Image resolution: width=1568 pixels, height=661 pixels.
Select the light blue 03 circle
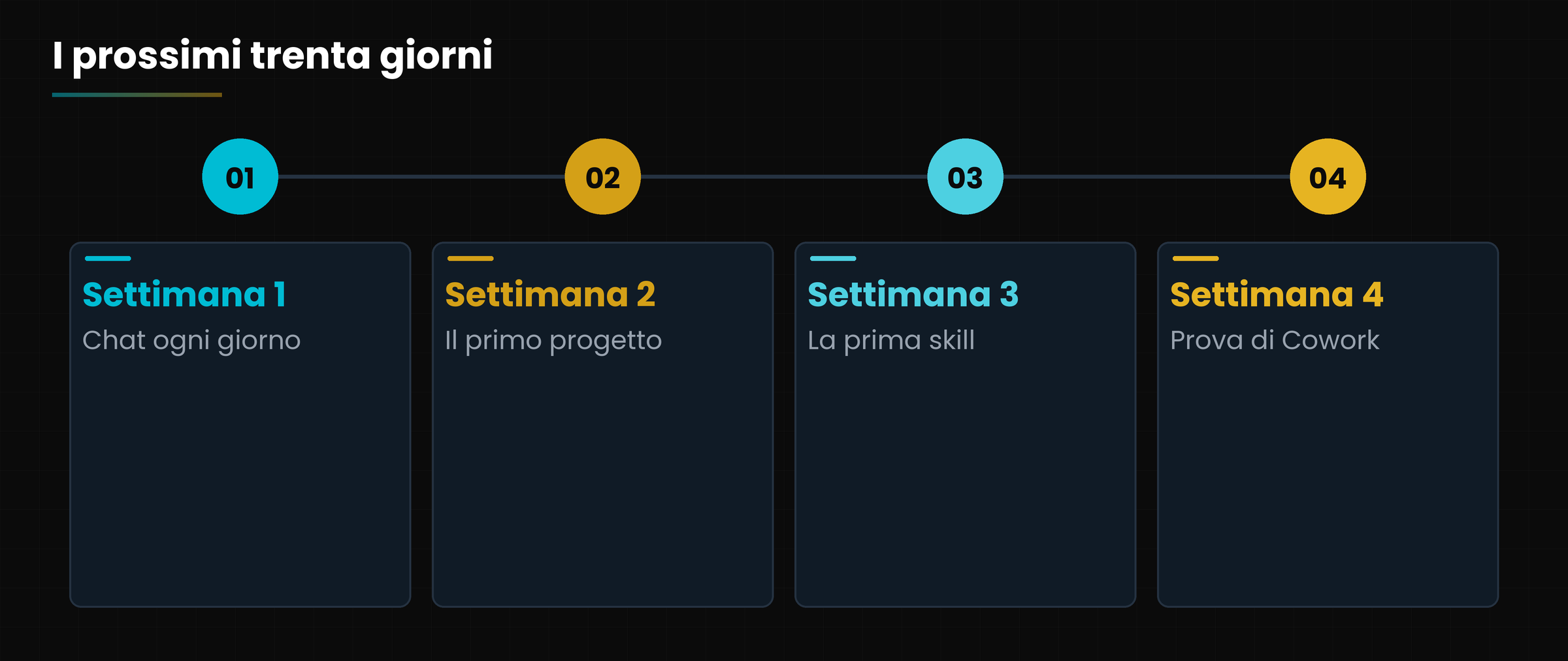pyautogui.click(x=966, y=176)
